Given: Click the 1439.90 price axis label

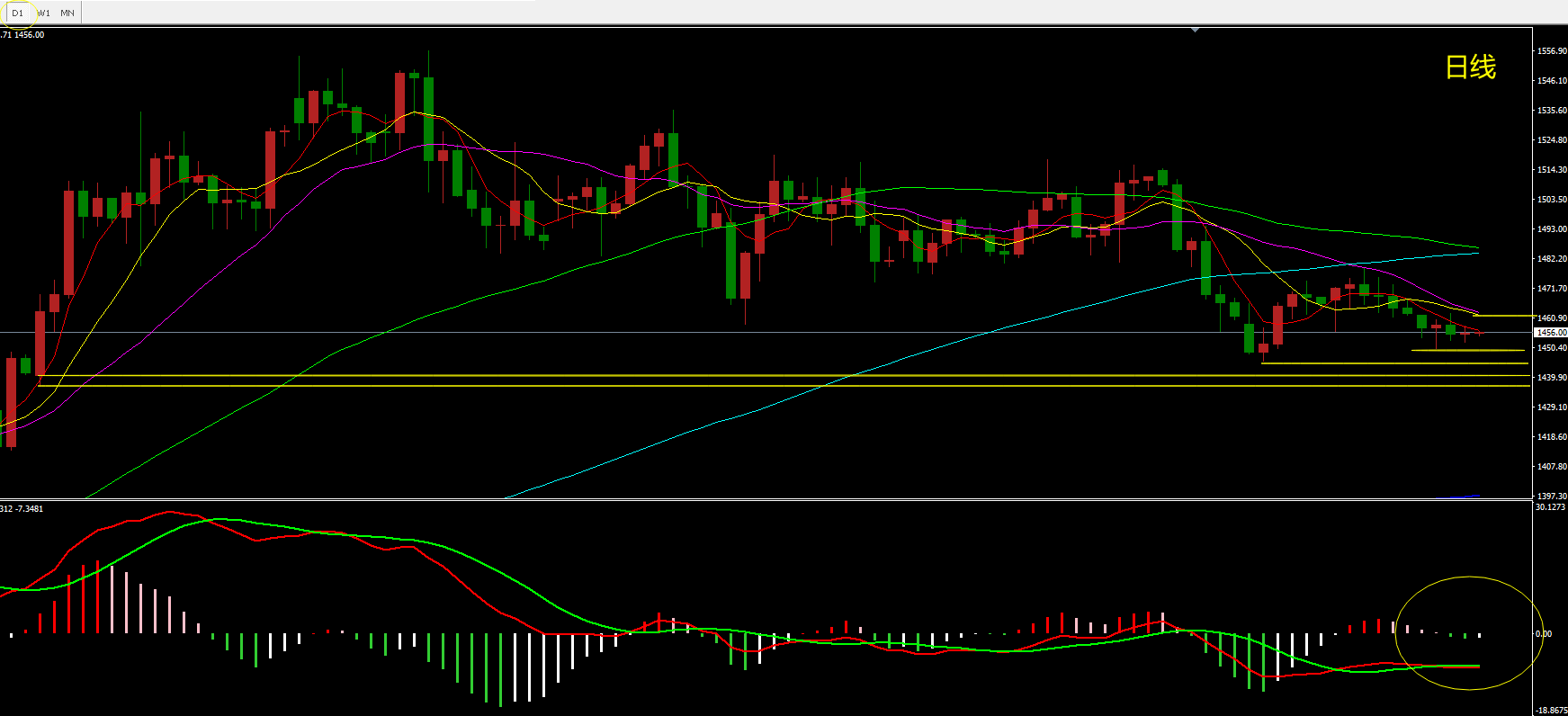Looking at the screenshot, I should 1552,378.
